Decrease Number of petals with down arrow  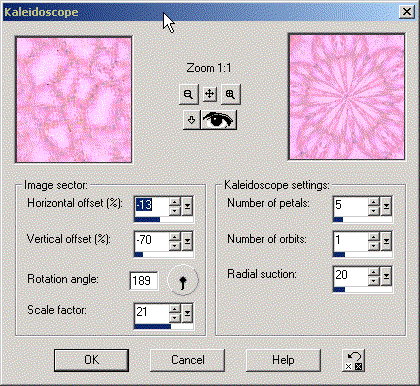click(x=374, y=211)
